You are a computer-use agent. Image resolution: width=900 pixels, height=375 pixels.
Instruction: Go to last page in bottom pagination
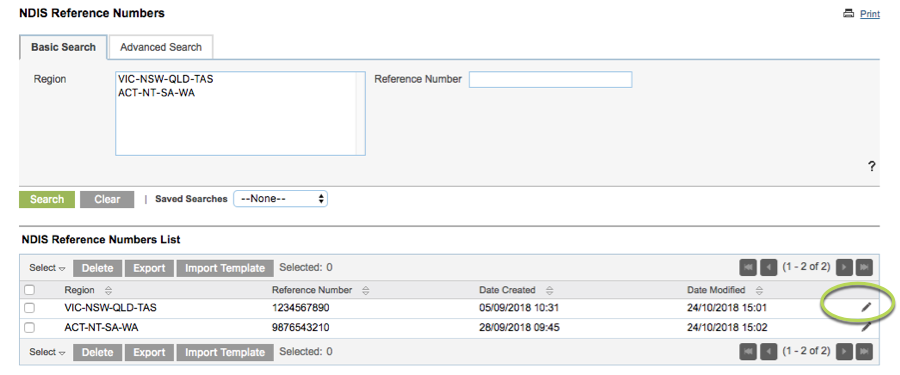click(864, 351)
